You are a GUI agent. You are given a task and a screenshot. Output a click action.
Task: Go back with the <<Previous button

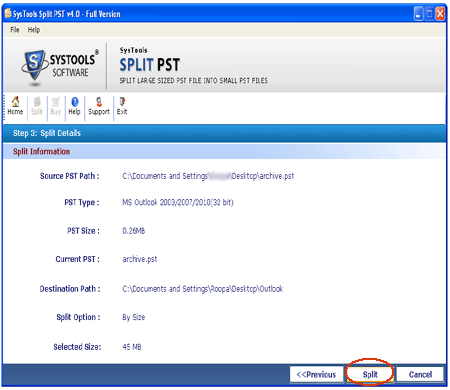point(316,374)
